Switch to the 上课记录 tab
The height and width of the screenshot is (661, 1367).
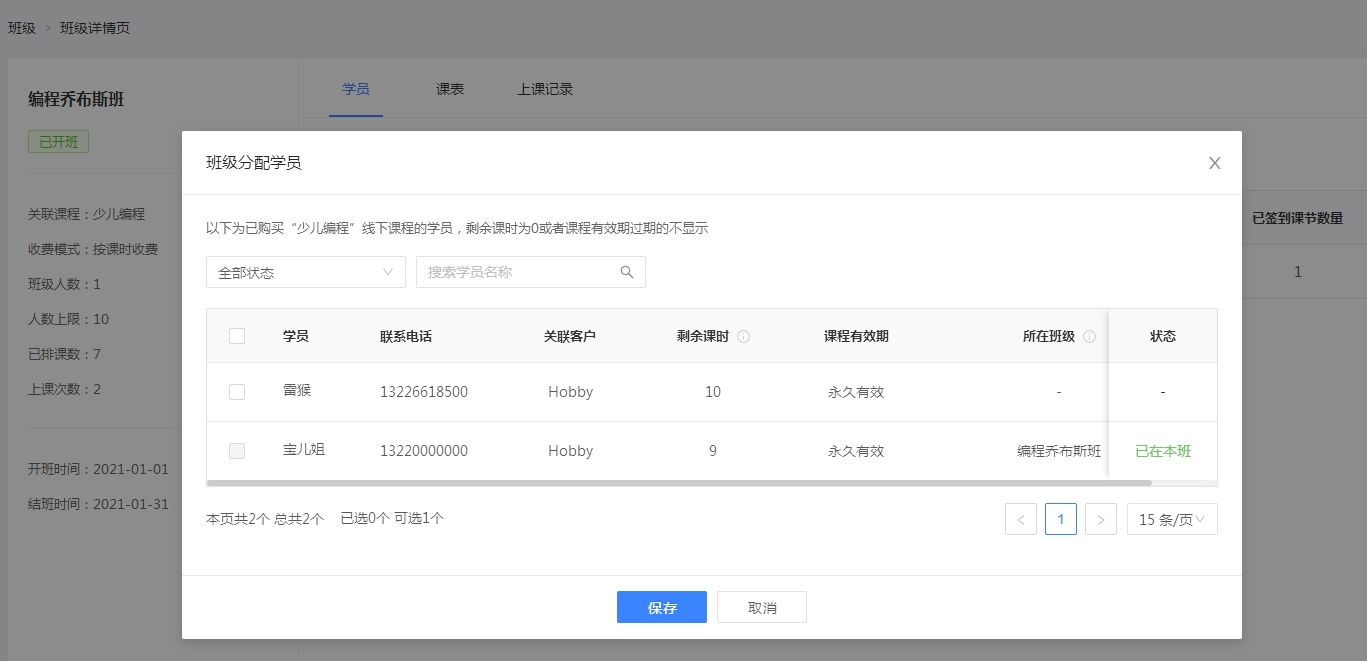[x=545, y=89]
